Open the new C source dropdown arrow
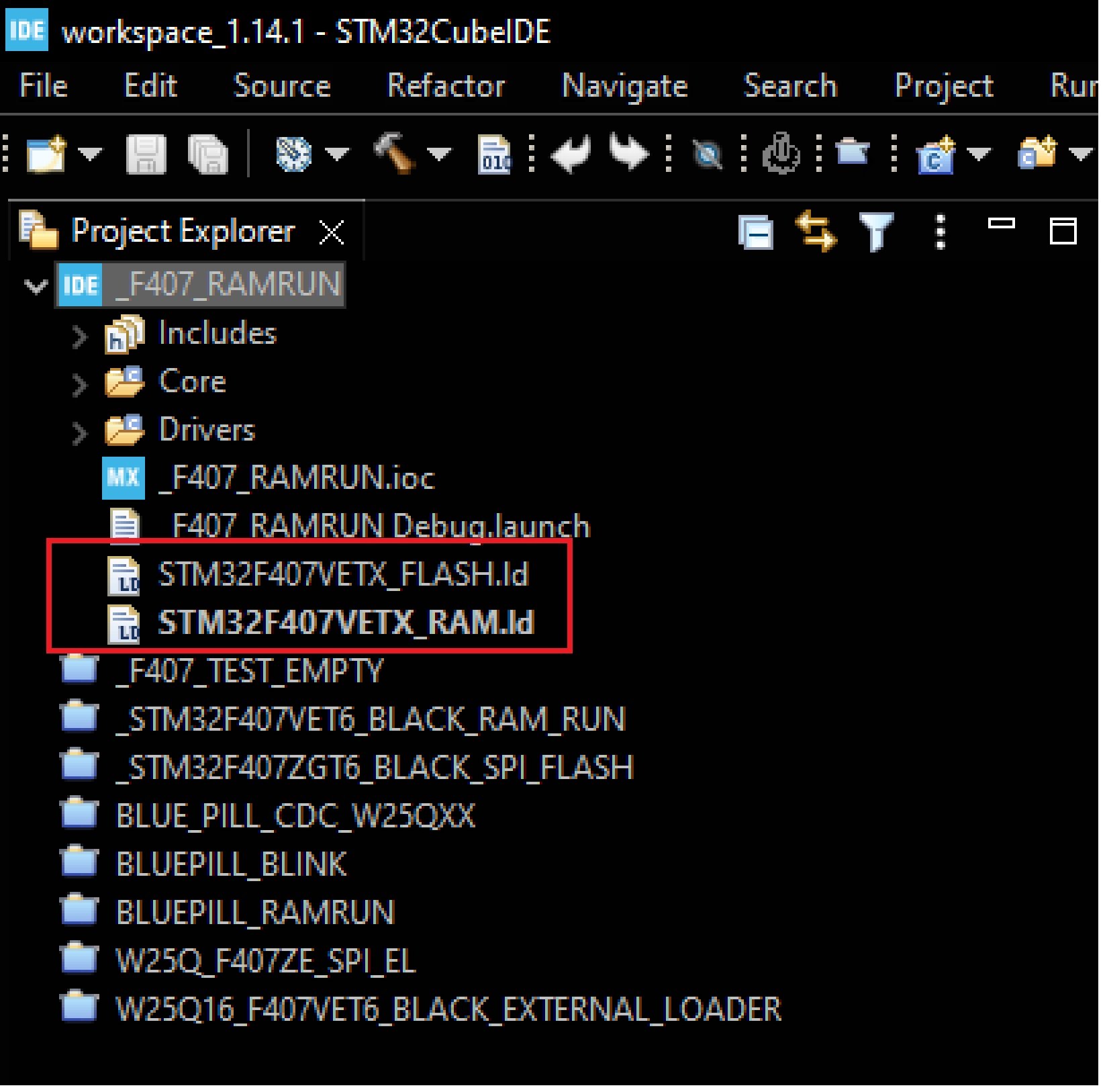 click(979, 154)
